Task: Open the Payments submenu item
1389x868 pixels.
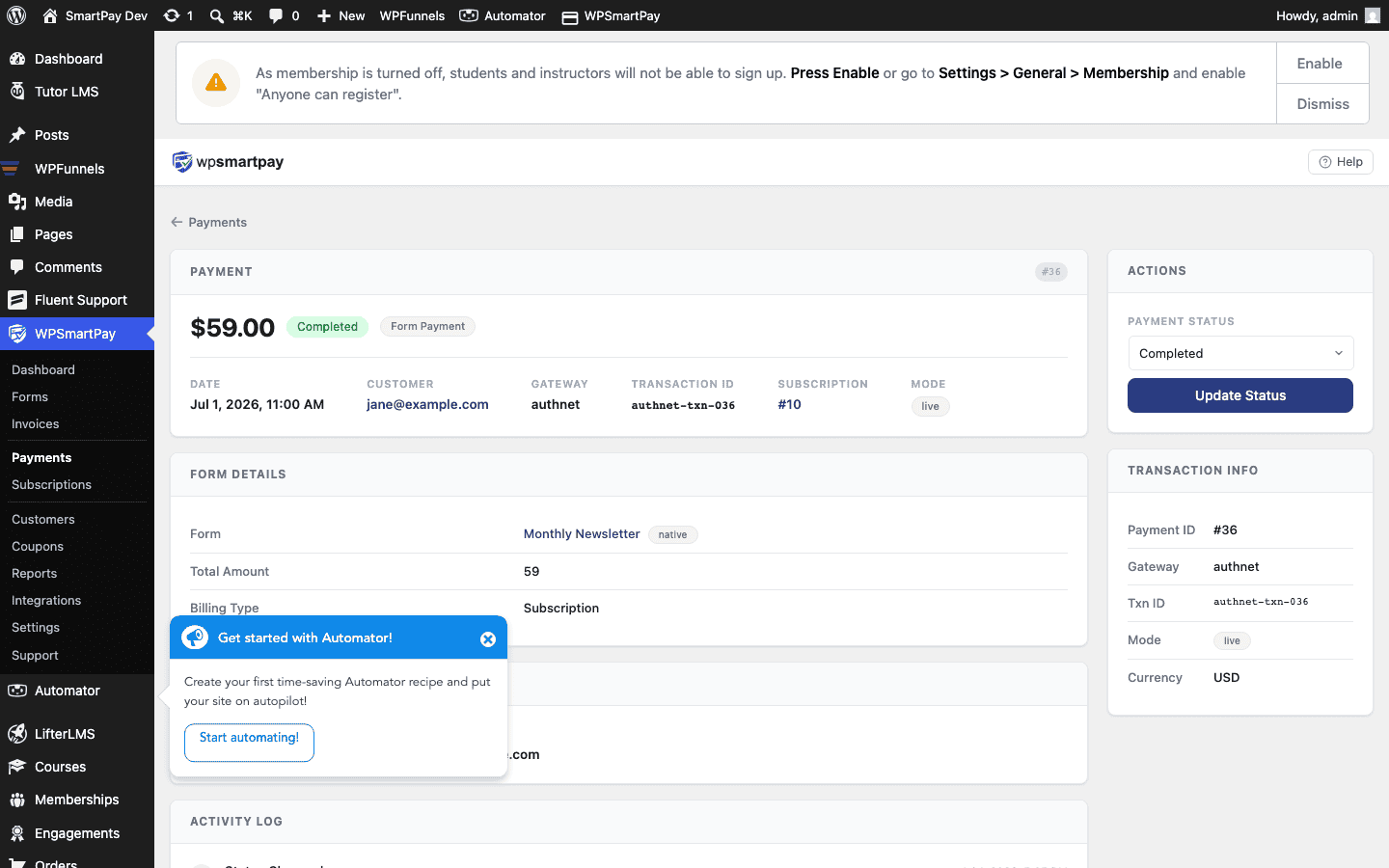Action: click(x=41, y=457)
